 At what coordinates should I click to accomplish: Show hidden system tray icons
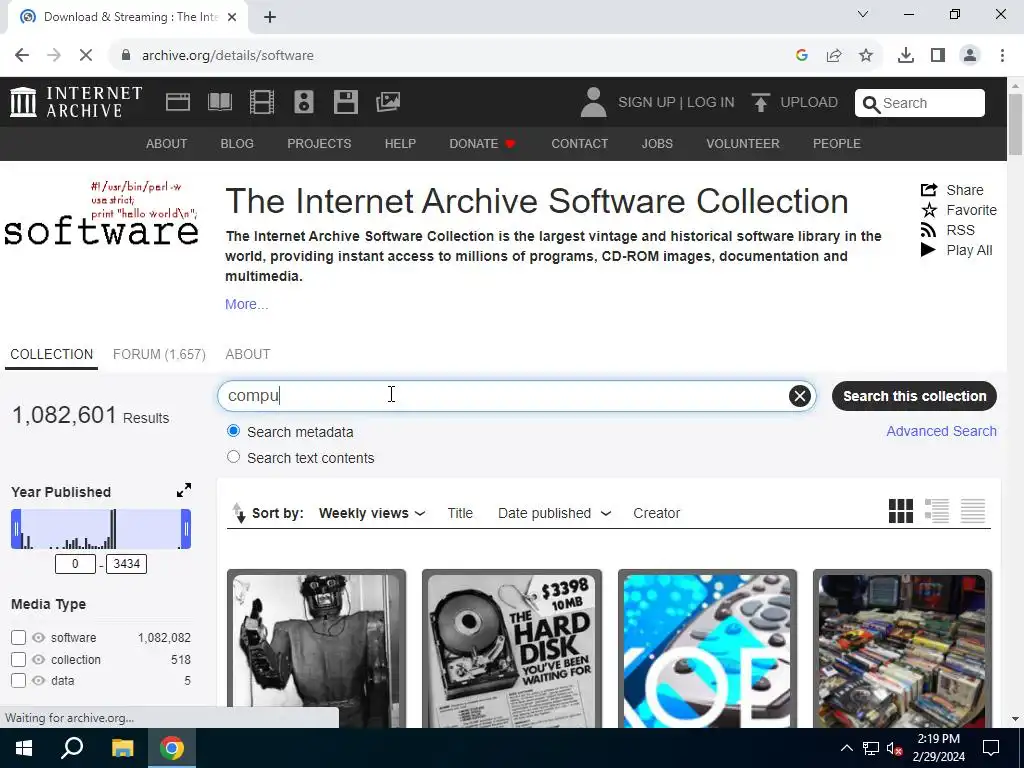[846, 748]
